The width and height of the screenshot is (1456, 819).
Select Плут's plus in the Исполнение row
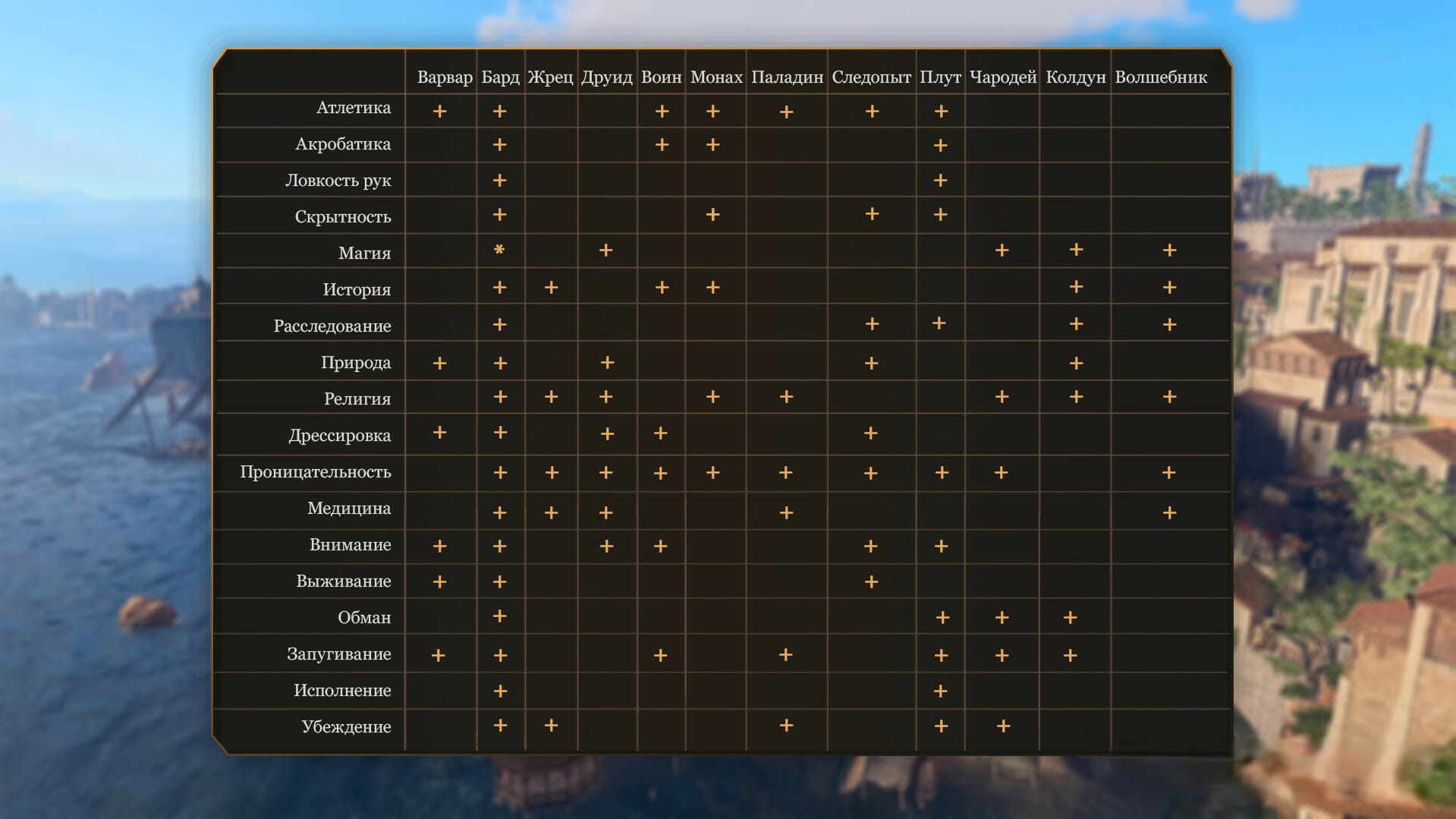(x=941, y=691)
